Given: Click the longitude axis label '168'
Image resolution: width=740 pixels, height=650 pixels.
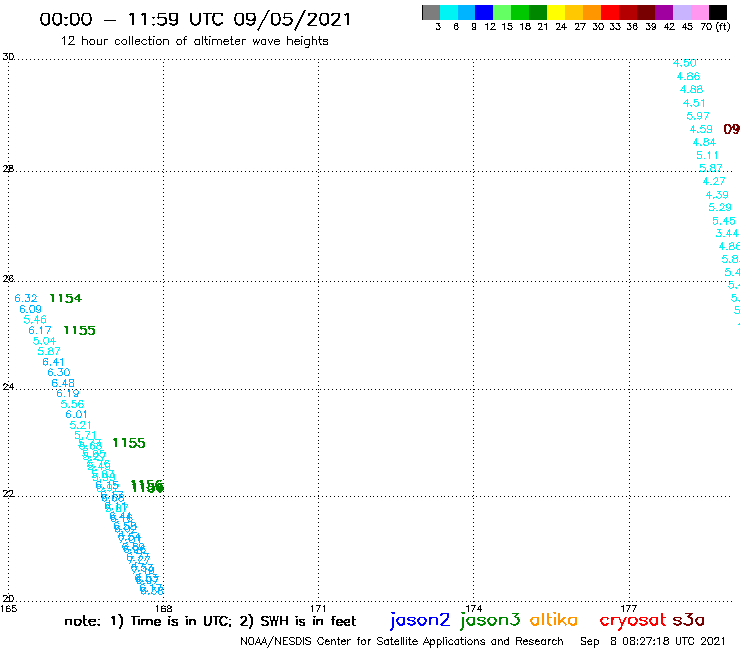Looking at the screenshot, I should point(164,608).
